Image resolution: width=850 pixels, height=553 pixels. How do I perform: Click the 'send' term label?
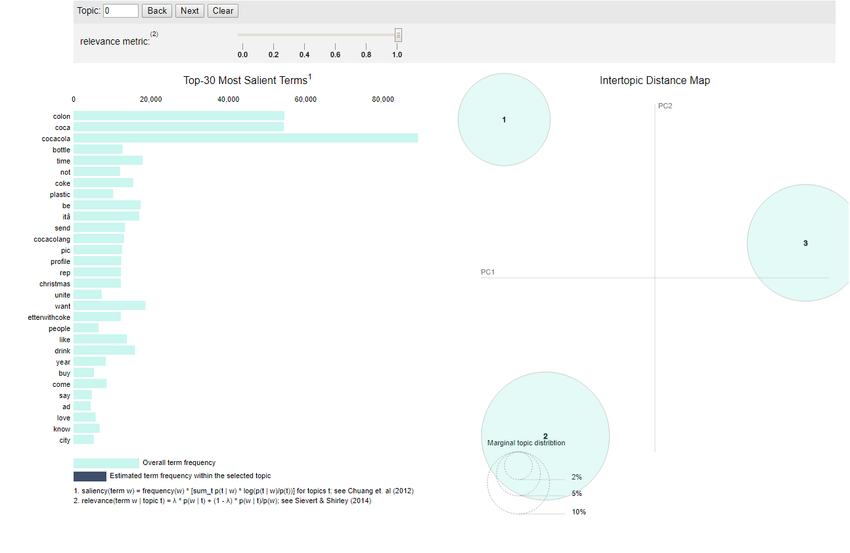click(62, 228)
